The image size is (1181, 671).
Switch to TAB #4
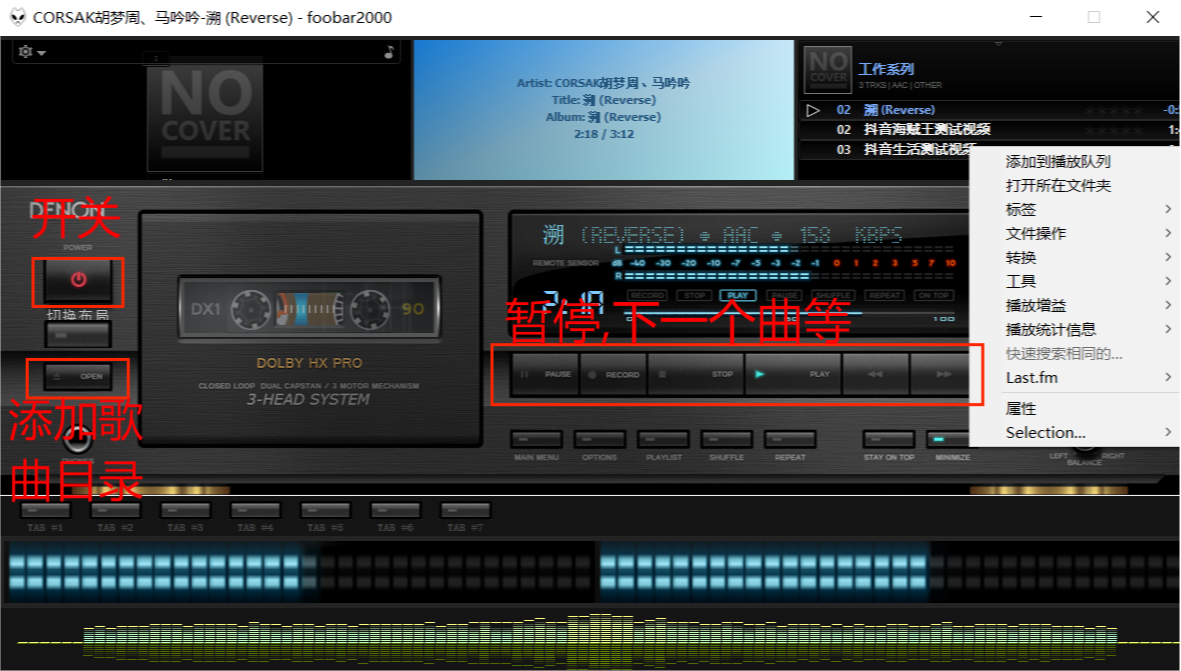(255, 511)
